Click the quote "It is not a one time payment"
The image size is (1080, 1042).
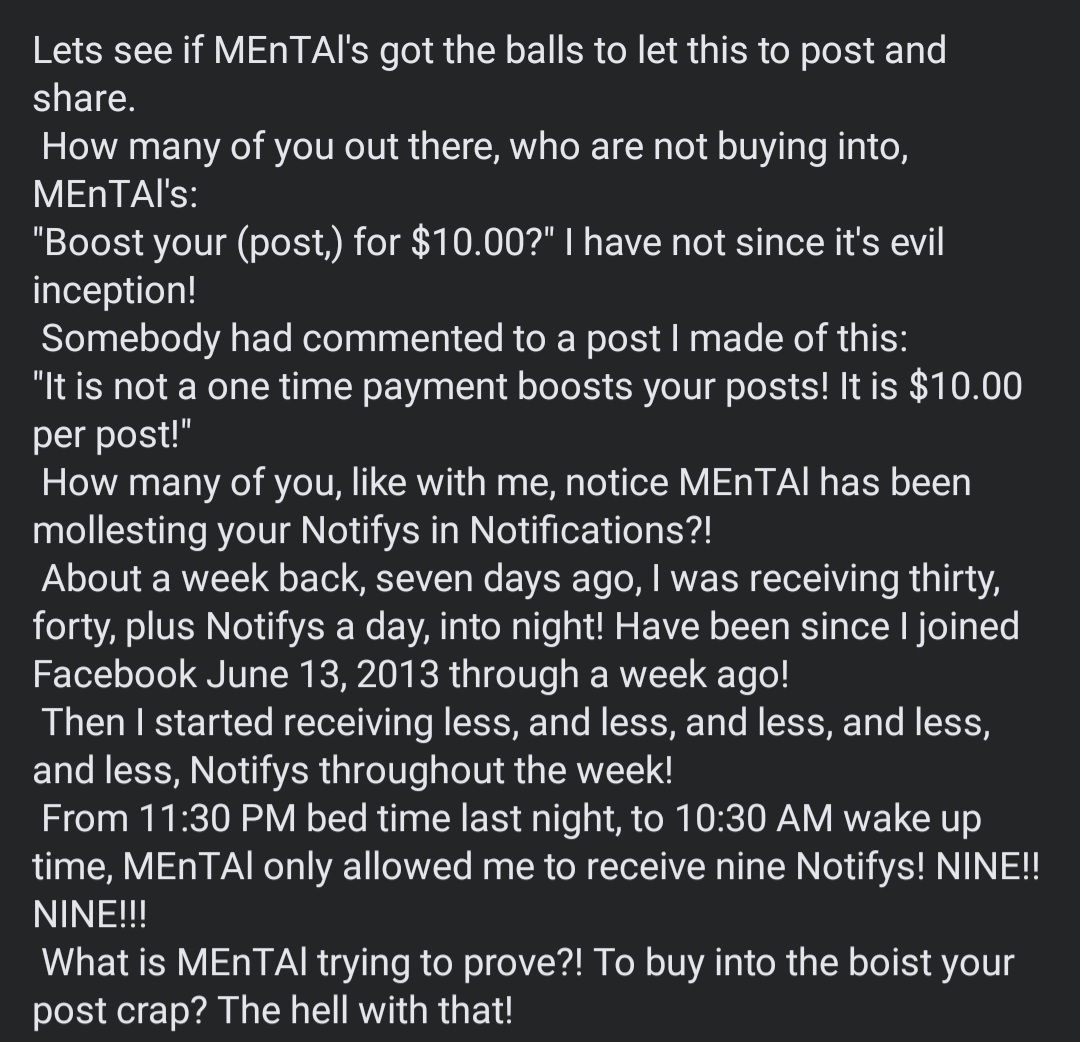(x=271, y=386)
